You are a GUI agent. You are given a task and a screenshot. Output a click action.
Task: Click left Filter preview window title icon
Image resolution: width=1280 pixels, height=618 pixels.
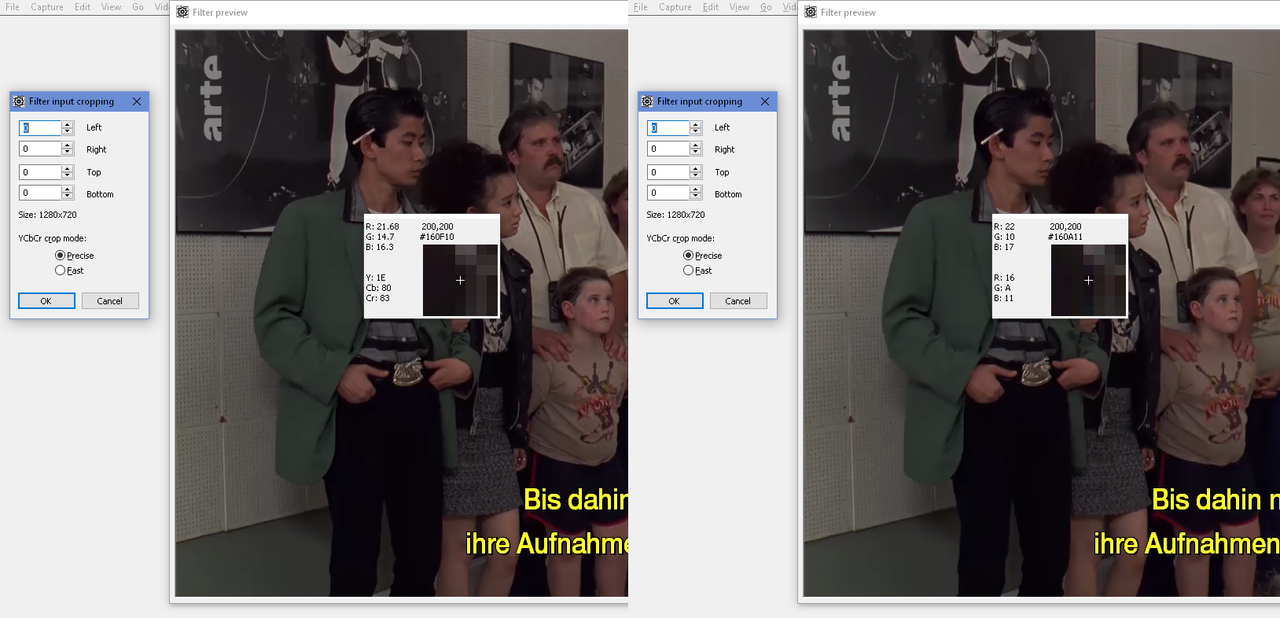click(x=182, y=12)
